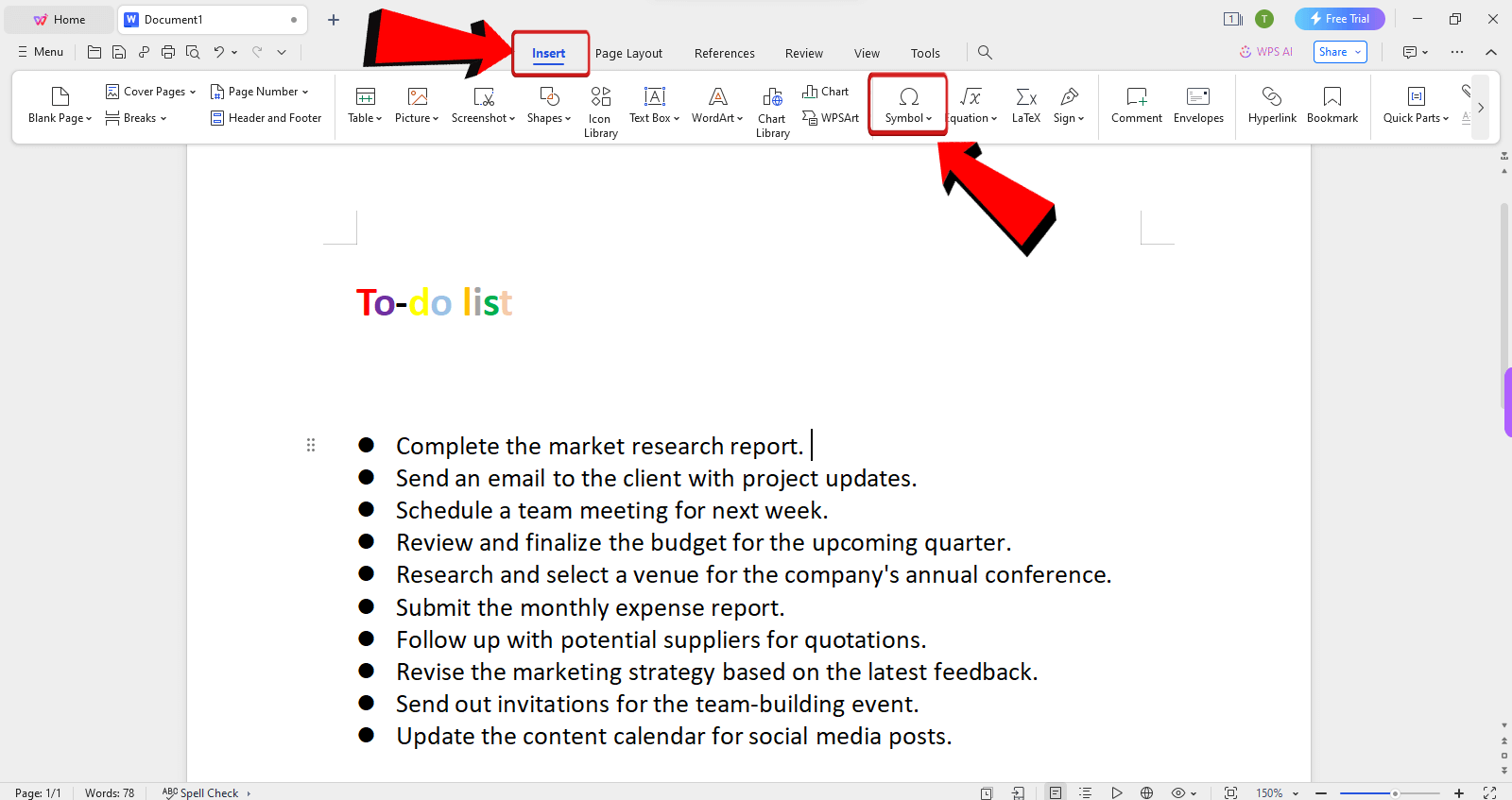The height and width of the screenshot is (800, 1512).
Task: Toggle Eye Protection mode in status bar
Action: point(1178,792)
